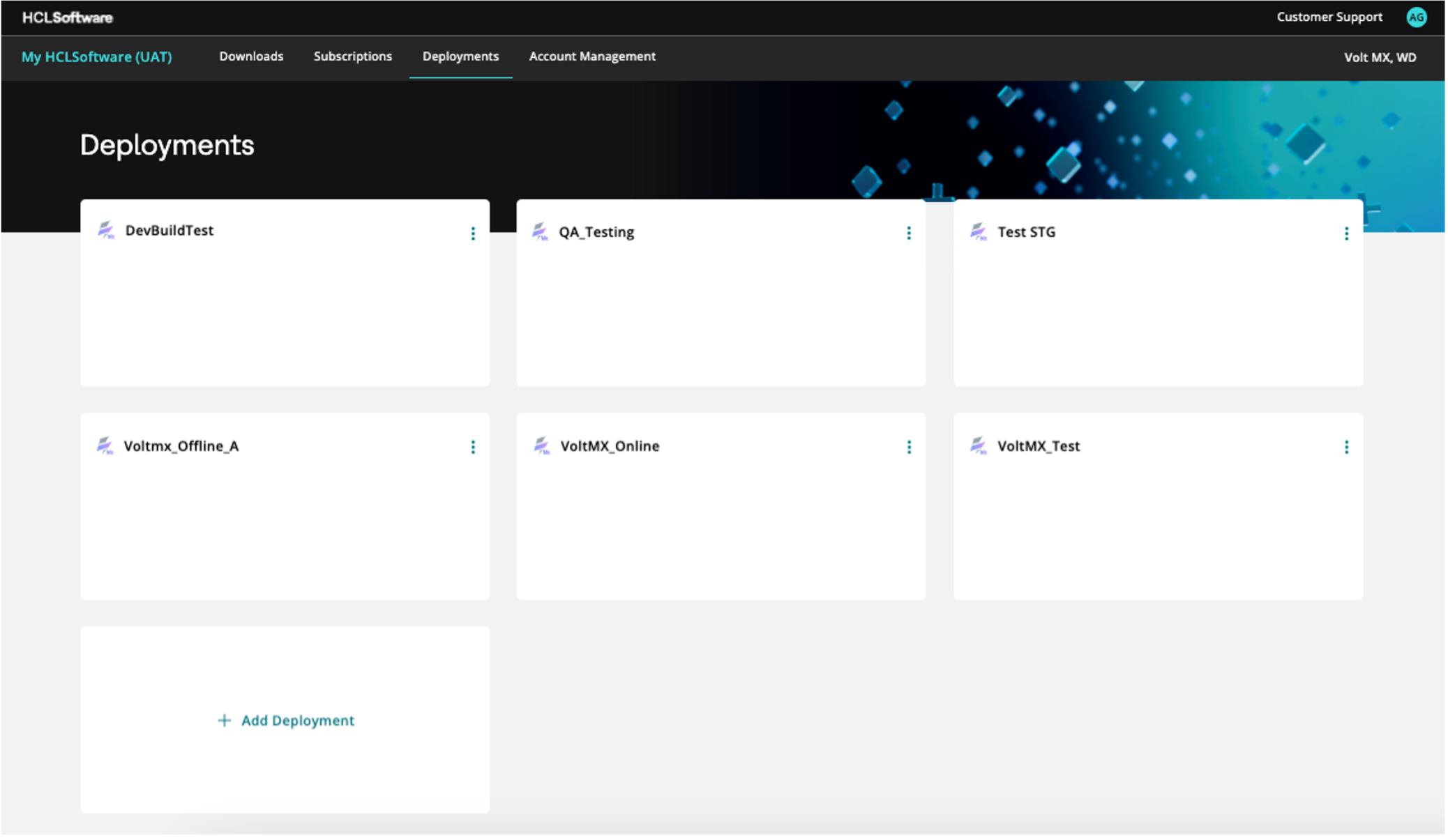Open the Customer Support link

pyautogui.click(x=1329, y=17)
